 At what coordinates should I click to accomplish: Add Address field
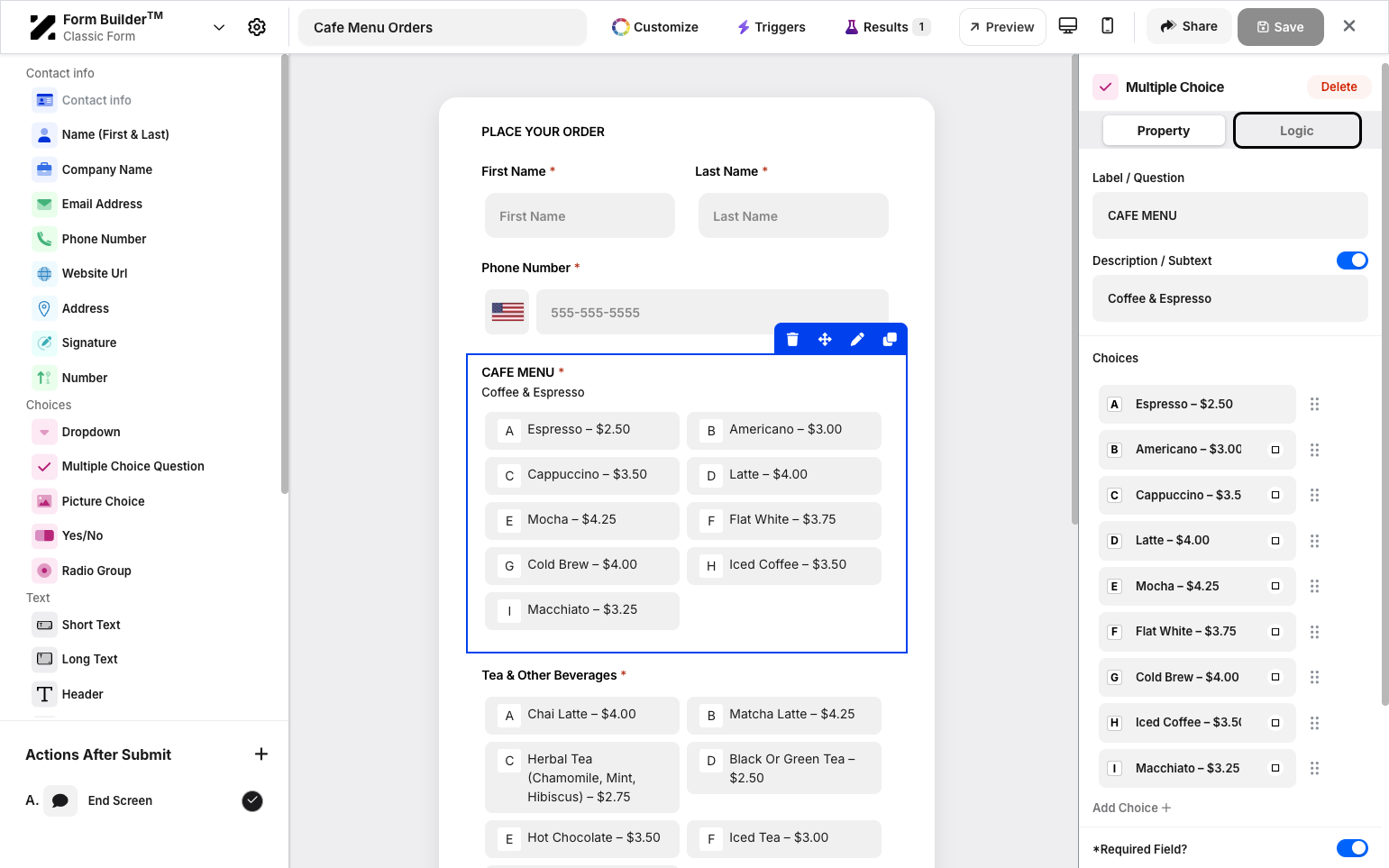70,308
